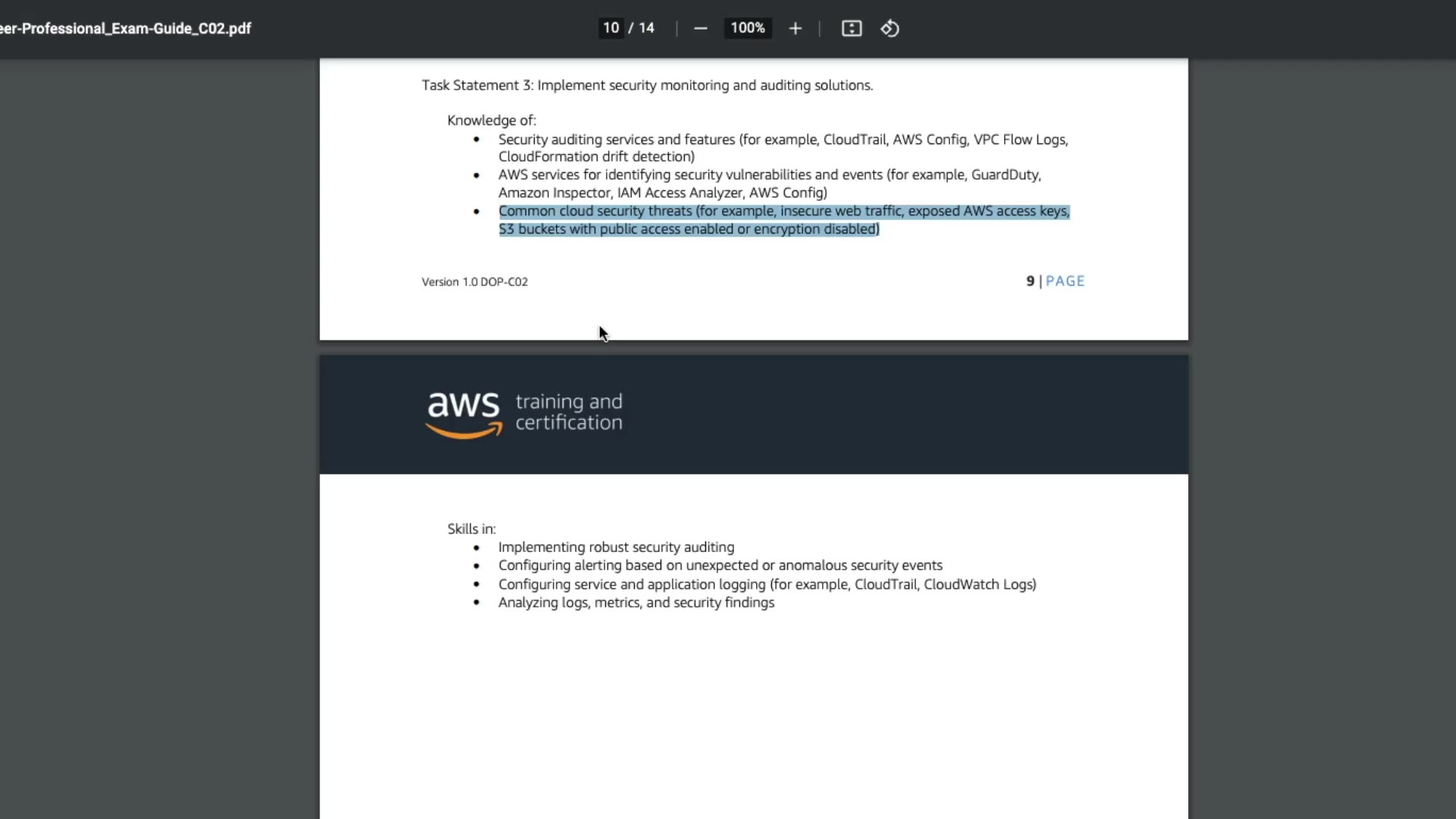Toggle the fit to page icon
Viewport: 1456px width, 819px height.
pyautogui.click(x=852, y=29)
